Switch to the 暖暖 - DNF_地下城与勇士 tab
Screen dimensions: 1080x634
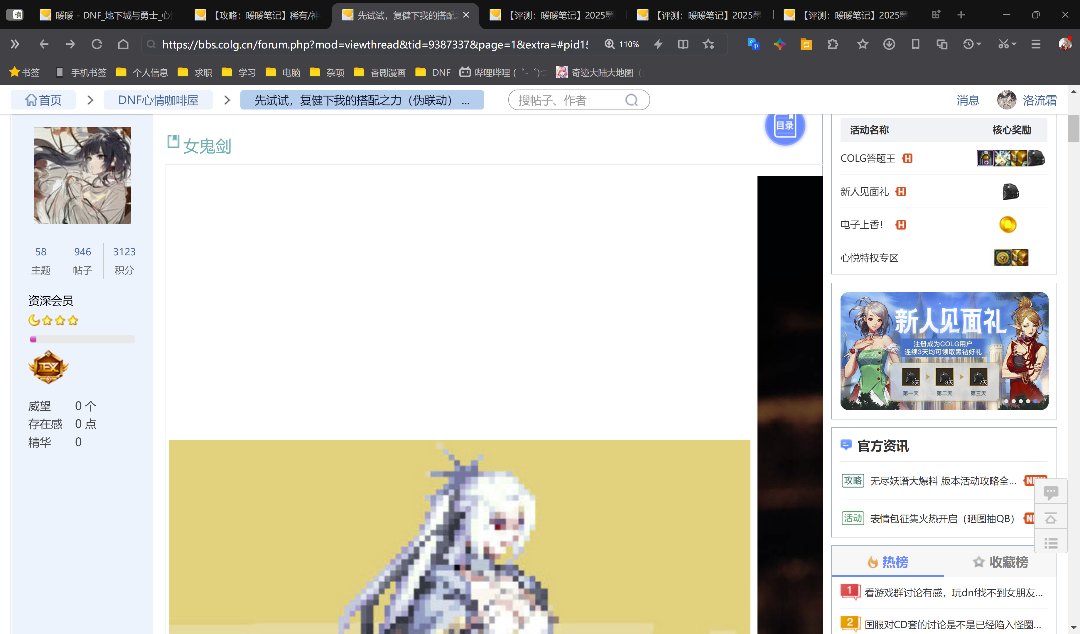107,14
